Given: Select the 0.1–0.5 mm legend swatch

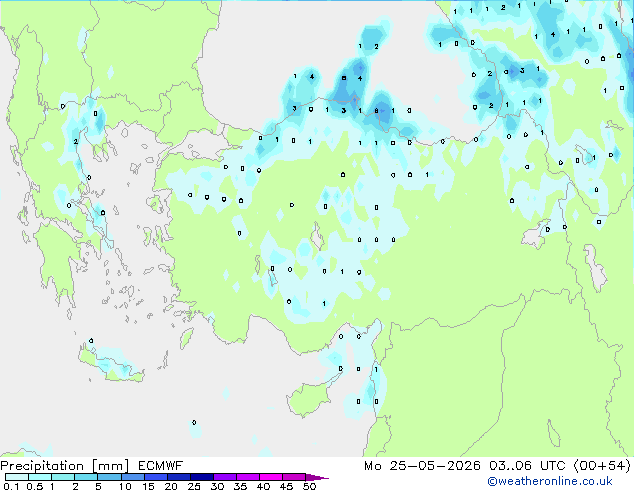Looking at the screenshot, I should [17, 477].
